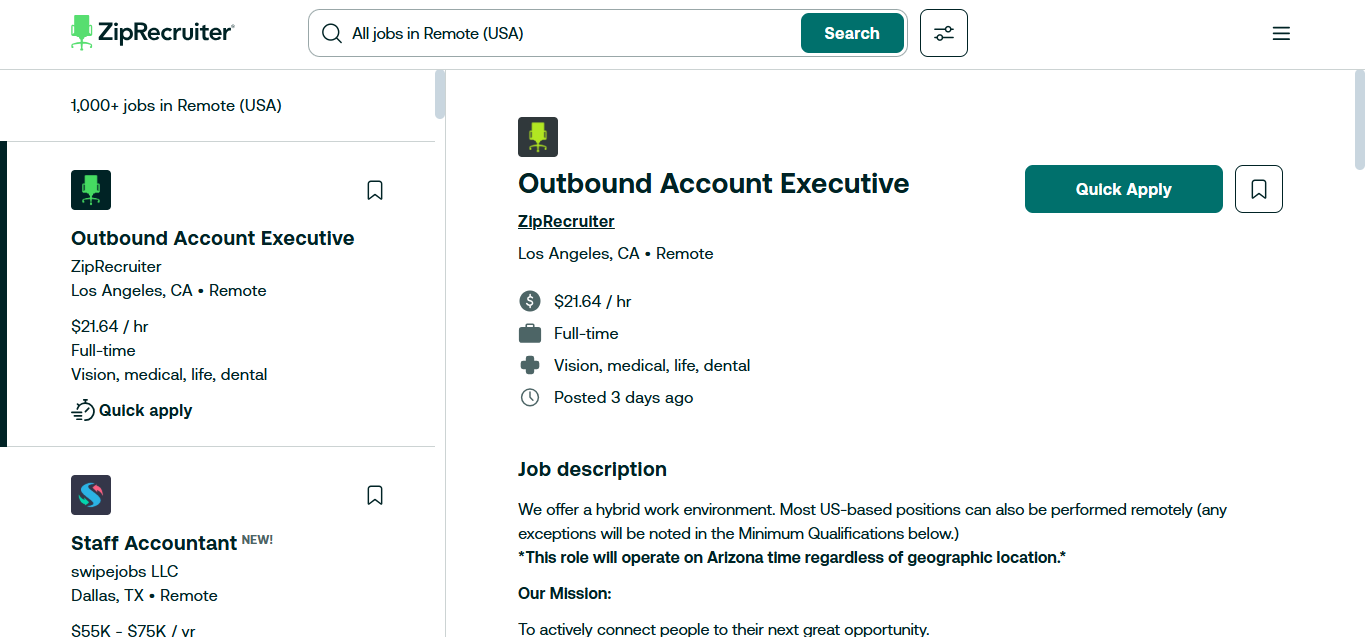The height and width of the screenshot is (637, 1365).
Task: Click the Quick apply stopwatch icon
Action: click(x=83, y=409)
